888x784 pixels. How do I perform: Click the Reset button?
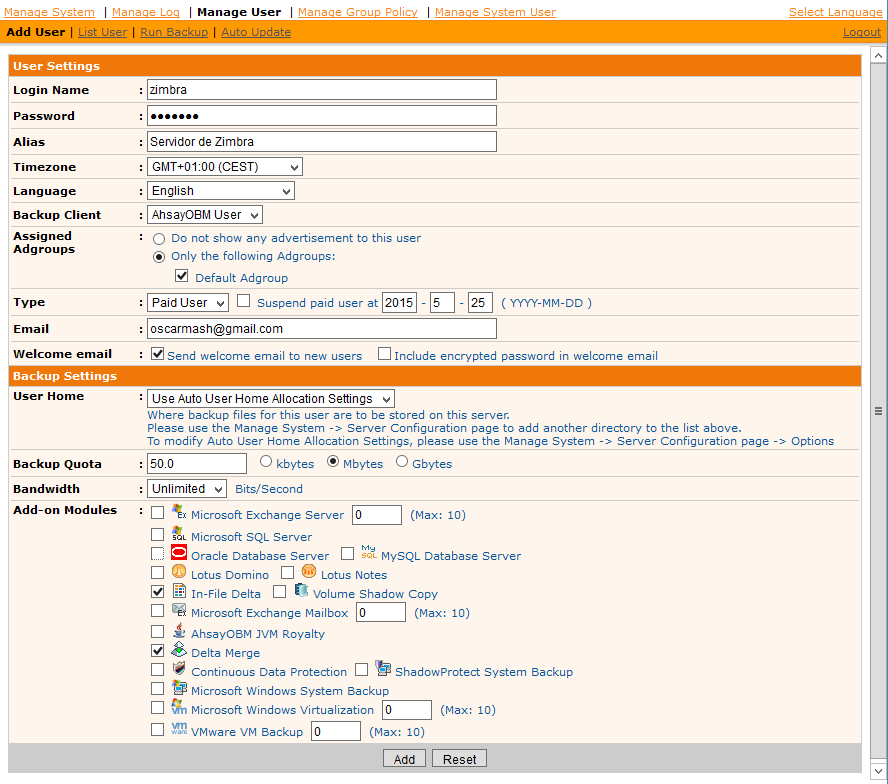point(459,759)
